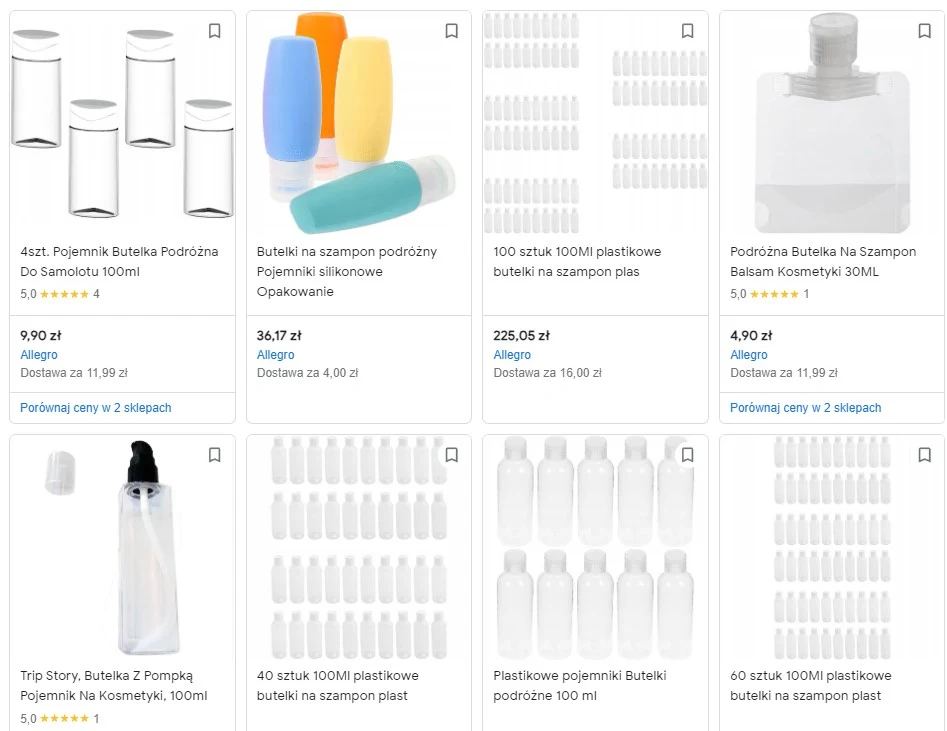The width and height of the screenshot is (947, 731).
Task: Open the Trip Story pump bottle image
Action: pyautogui.click(x=122, y=550)
